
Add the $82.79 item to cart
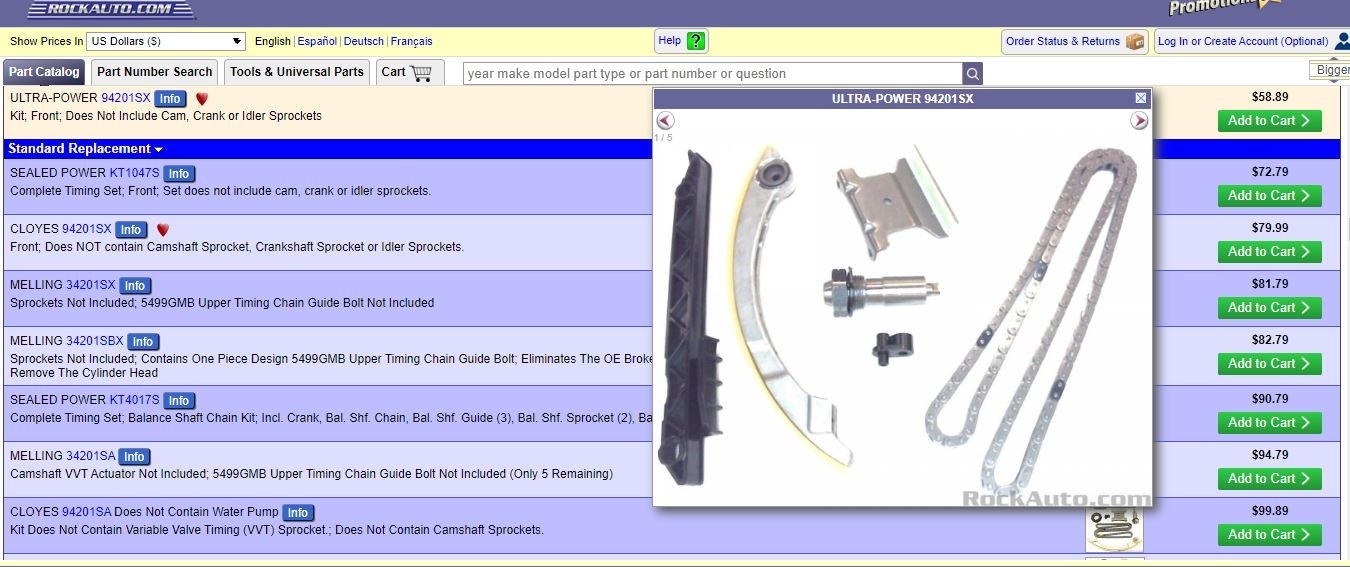1270,364
